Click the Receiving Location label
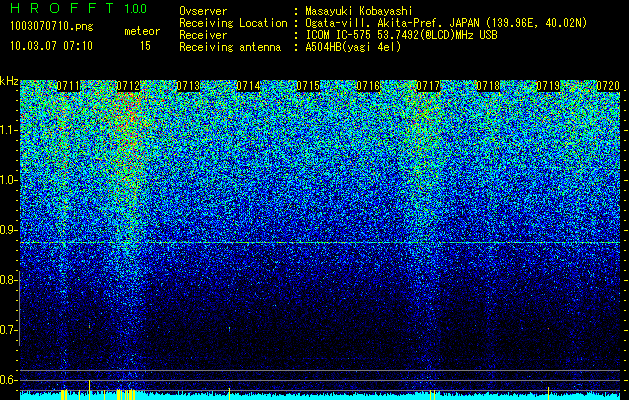 click(233, 23)
